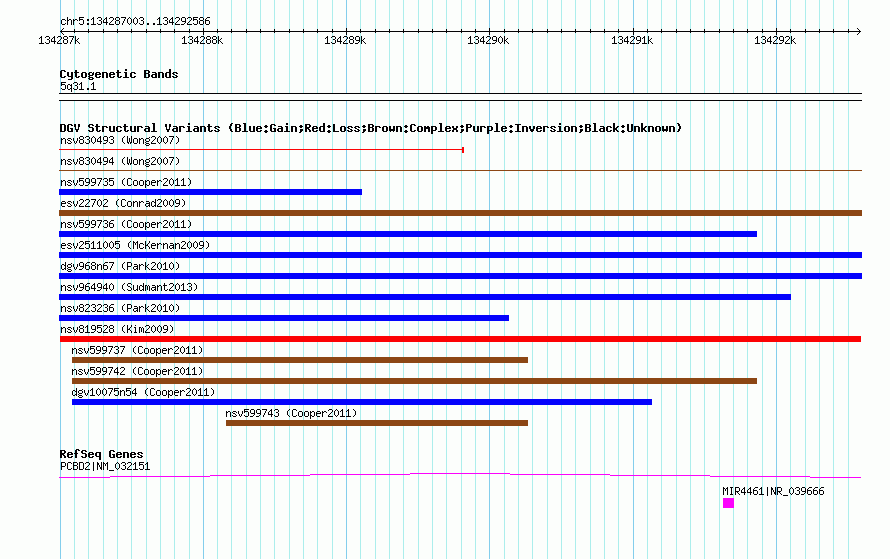Click the nsv599743 (Cooper2011) label
Viewport: 890px width, 559px height.
(x=291, y=413)
